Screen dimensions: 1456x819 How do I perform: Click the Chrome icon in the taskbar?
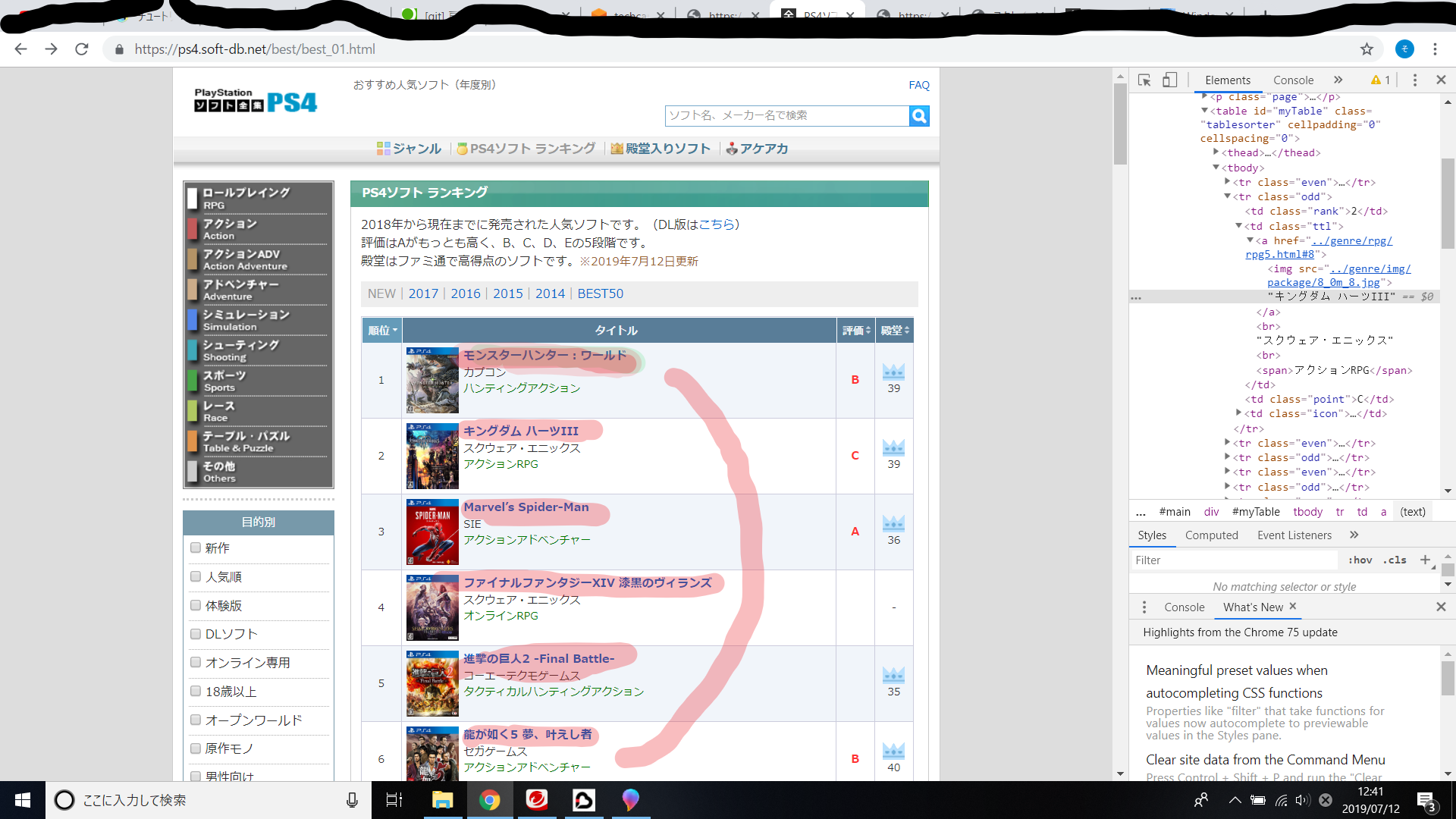click(x=489, y=800)
